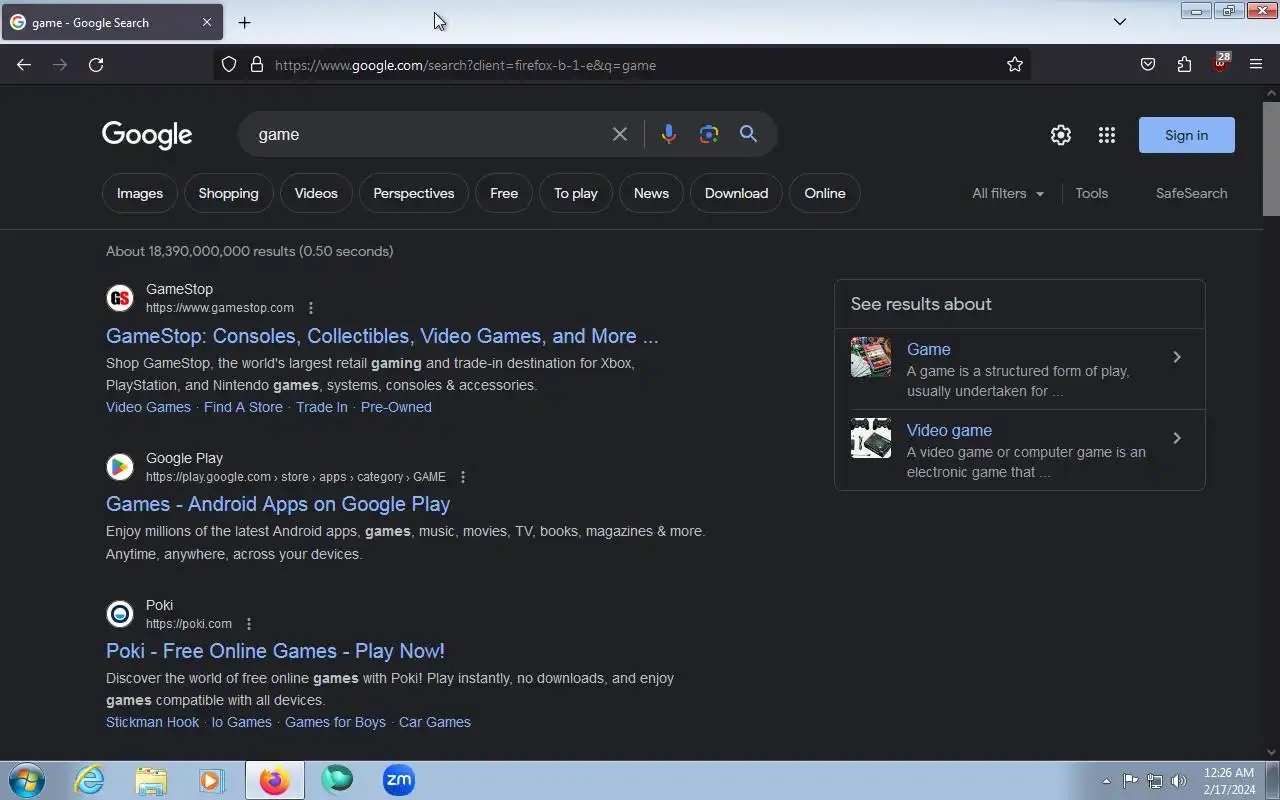The image size is (1280, 800).
Task: Open SafeSearch settings
Action: click(1192, 193)
